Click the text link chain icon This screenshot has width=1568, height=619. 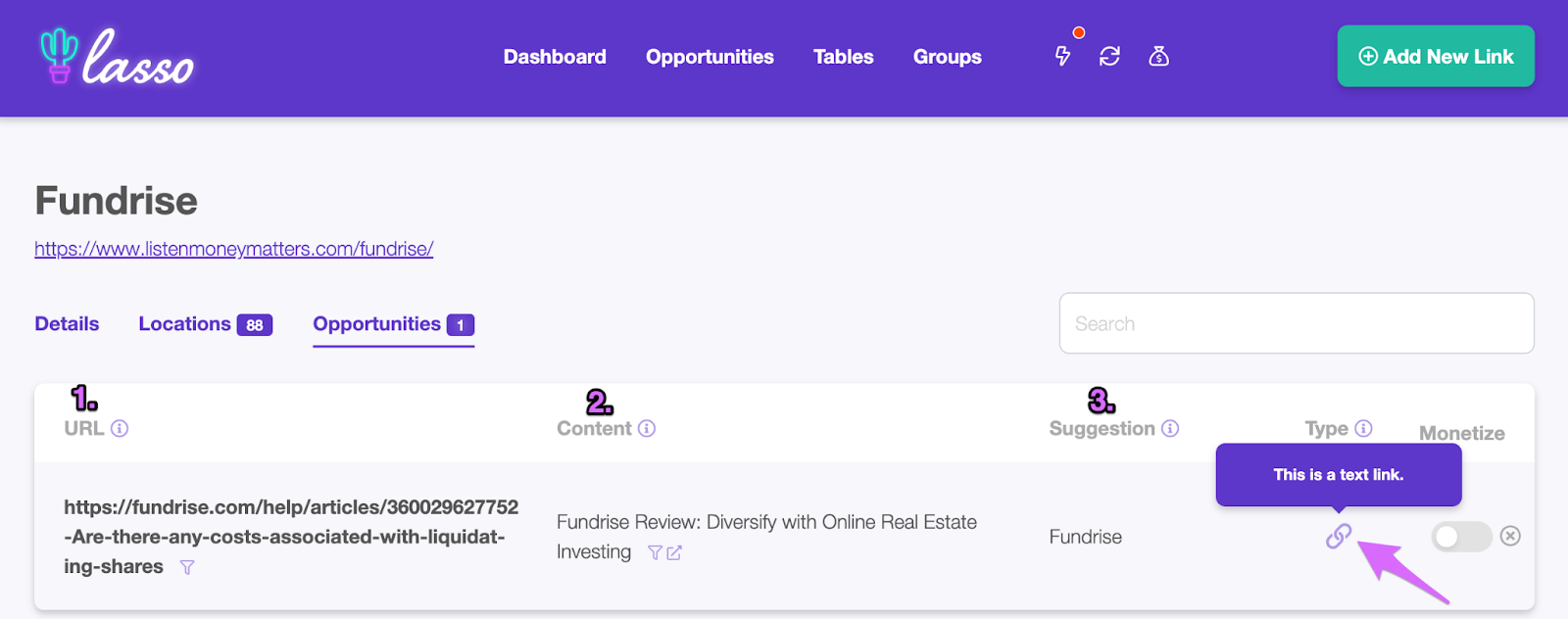coord(1339,536)
